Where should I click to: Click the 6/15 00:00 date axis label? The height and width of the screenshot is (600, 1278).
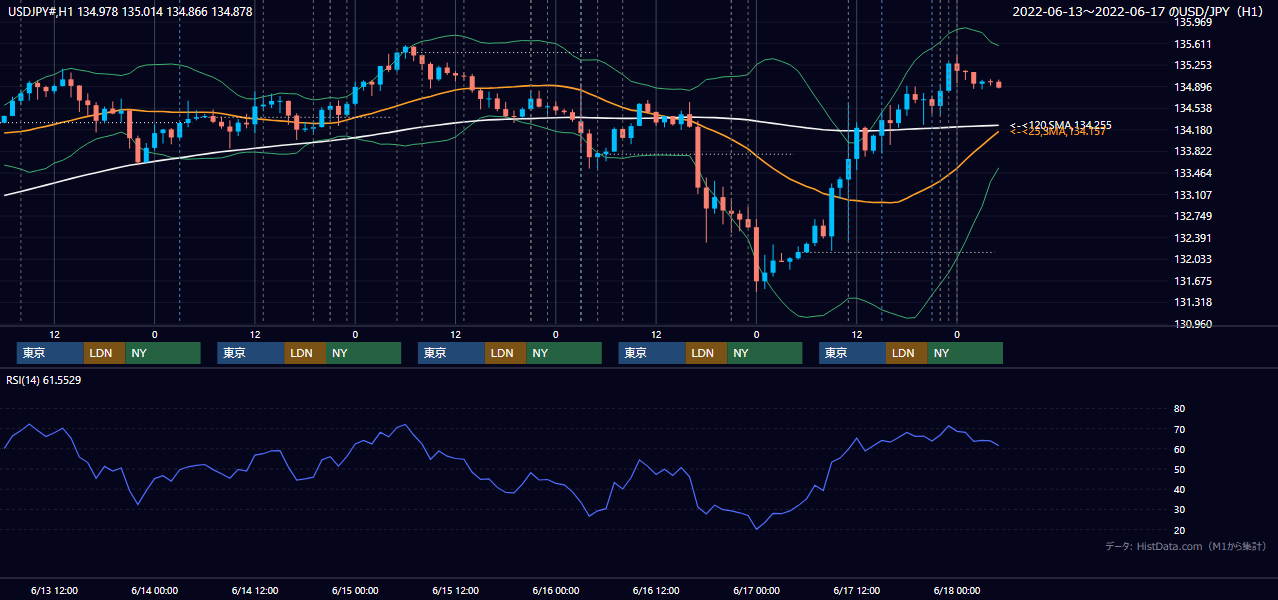click(355, 590)
